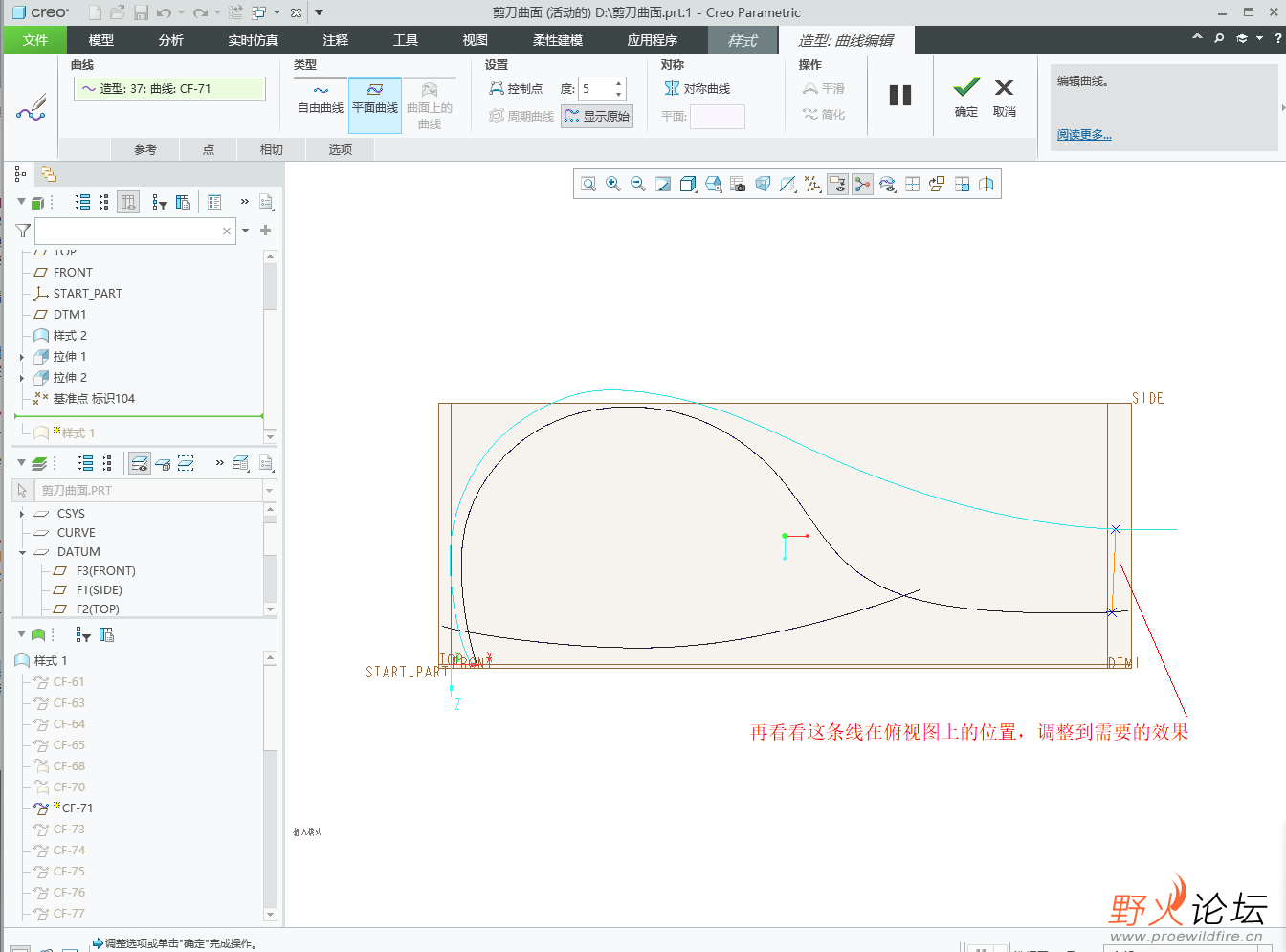Expand CSYS layer node

22,514
